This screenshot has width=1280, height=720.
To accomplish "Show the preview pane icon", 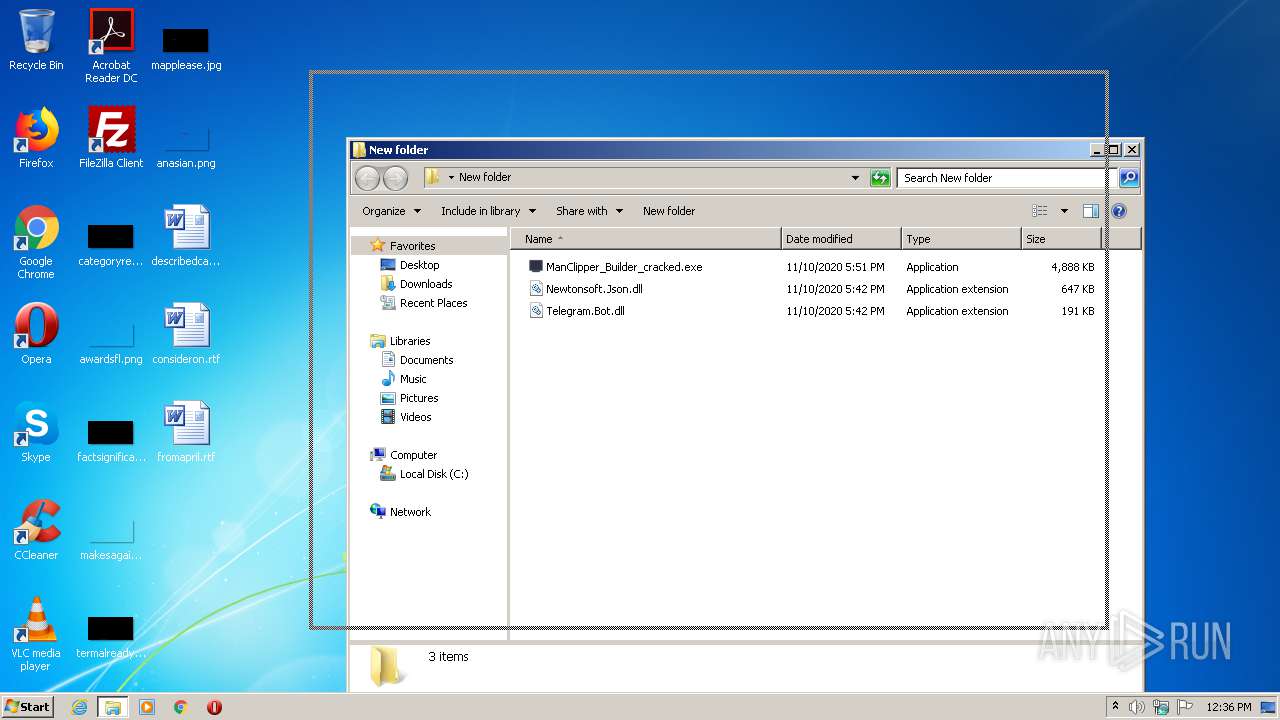I will [1091, 211].
